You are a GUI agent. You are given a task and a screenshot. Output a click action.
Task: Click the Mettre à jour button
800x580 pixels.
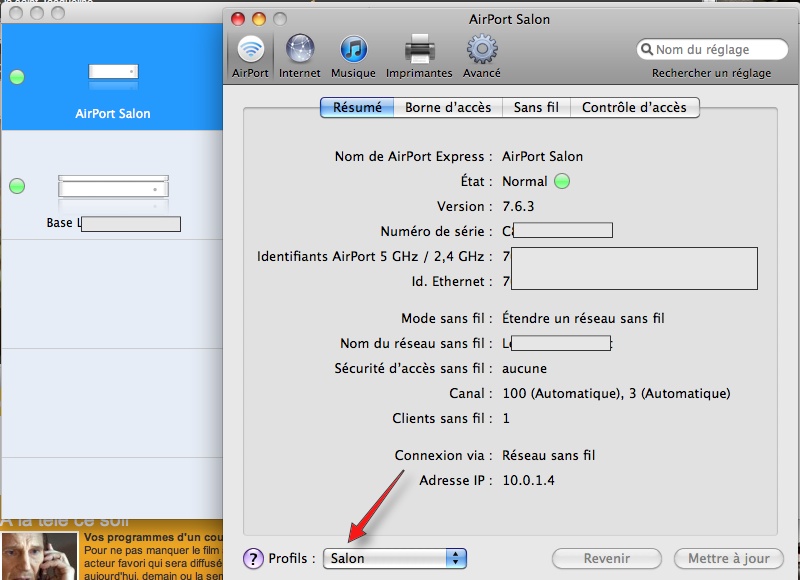coord(728,558)
